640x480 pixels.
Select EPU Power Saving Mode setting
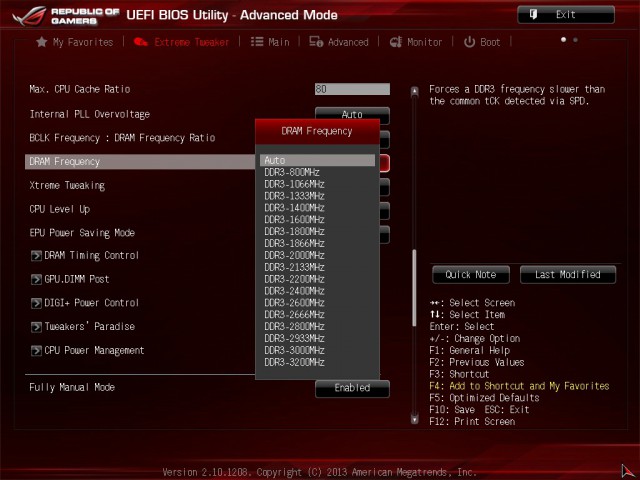pyautogui.click(x=82, y=233)
